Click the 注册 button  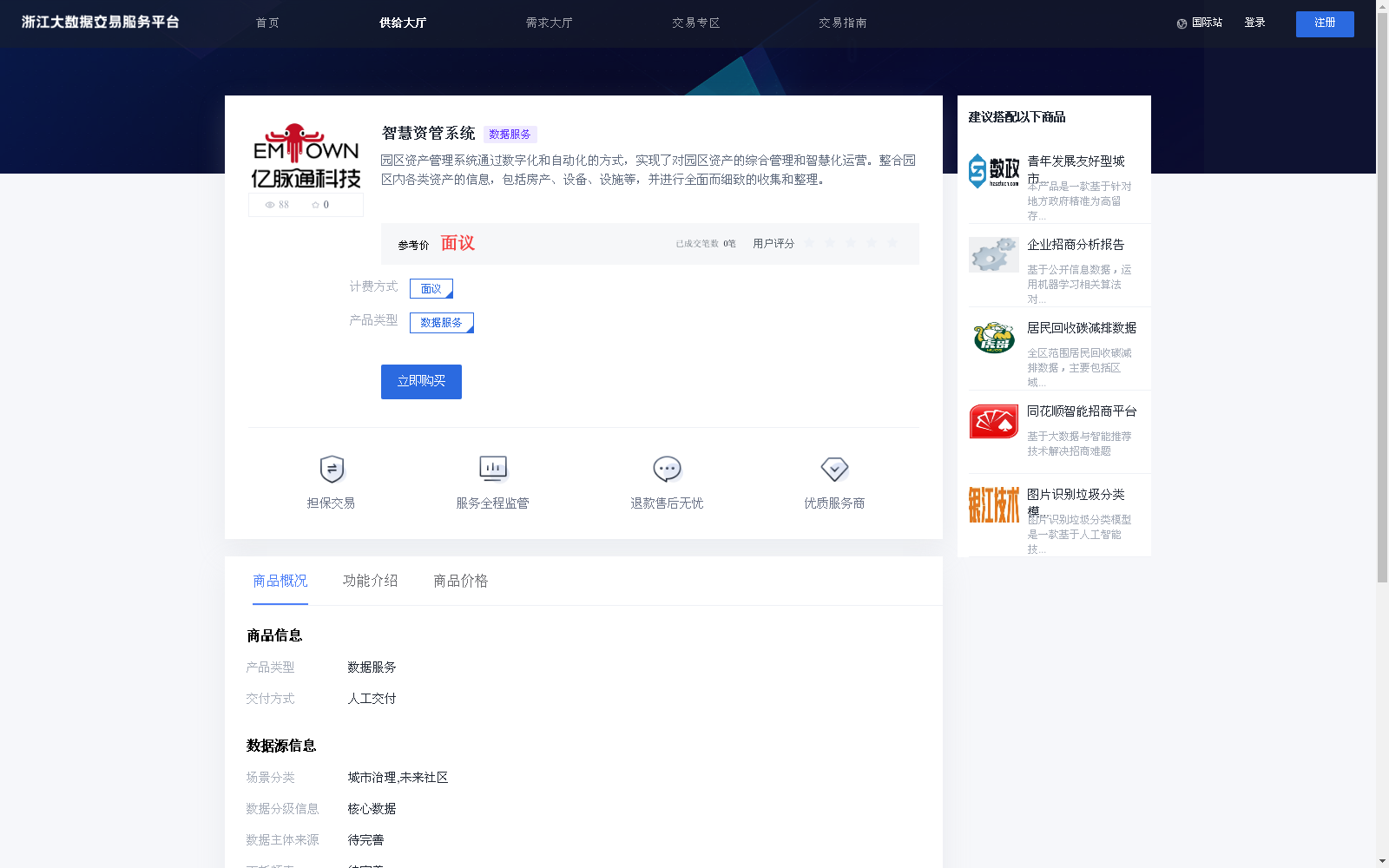(1325, 24)
